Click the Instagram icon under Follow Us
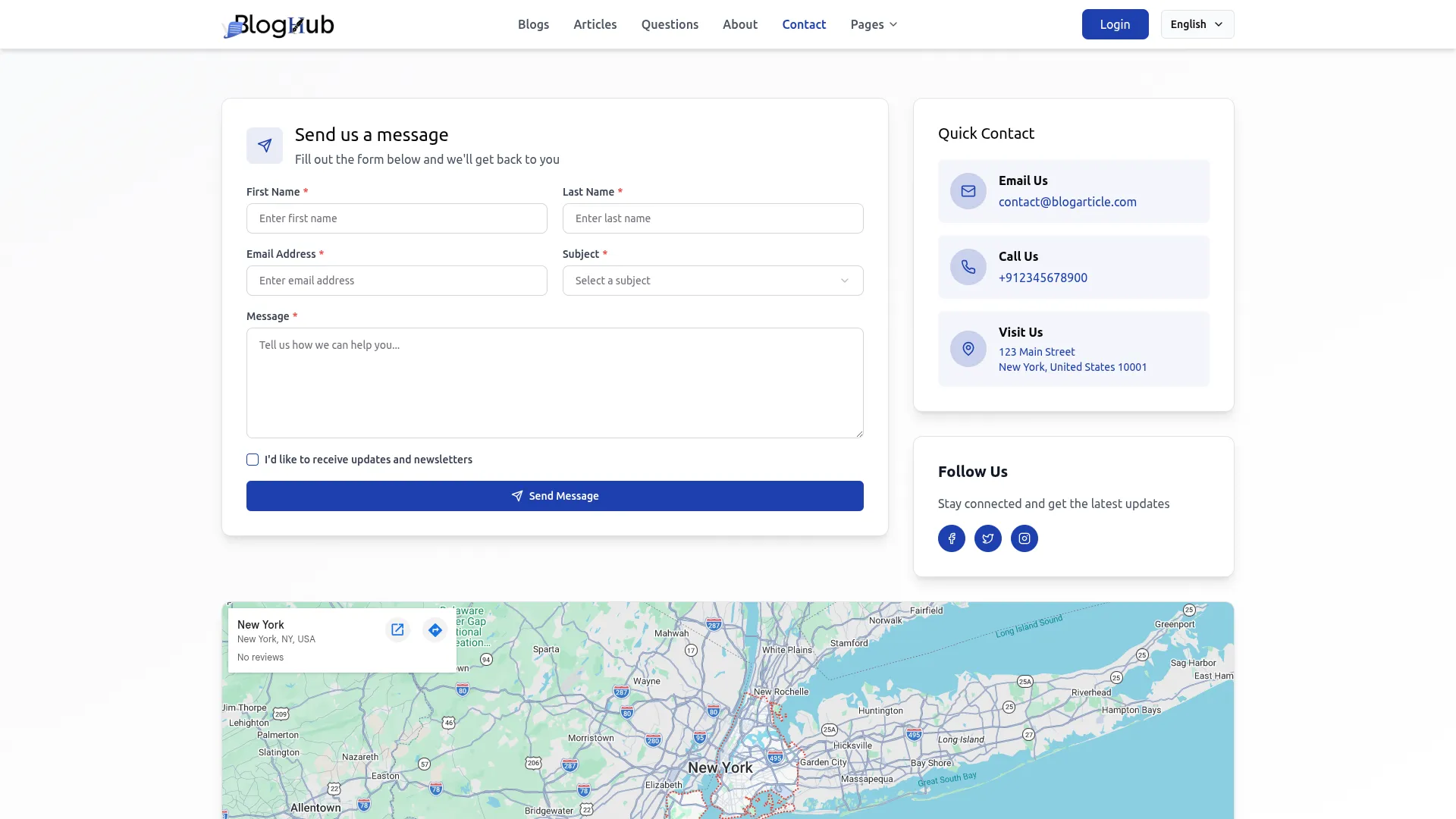 click(x=1024, y=538)
